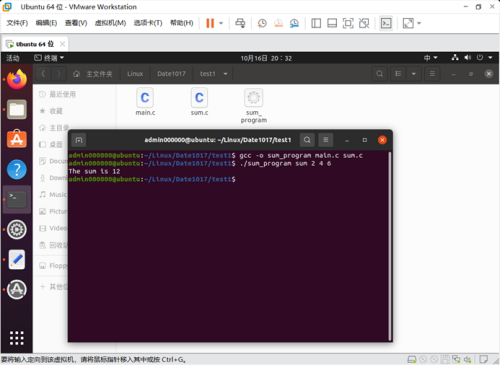
Task: Open the hamburger menu in Files window
Action: pos(432,74)
